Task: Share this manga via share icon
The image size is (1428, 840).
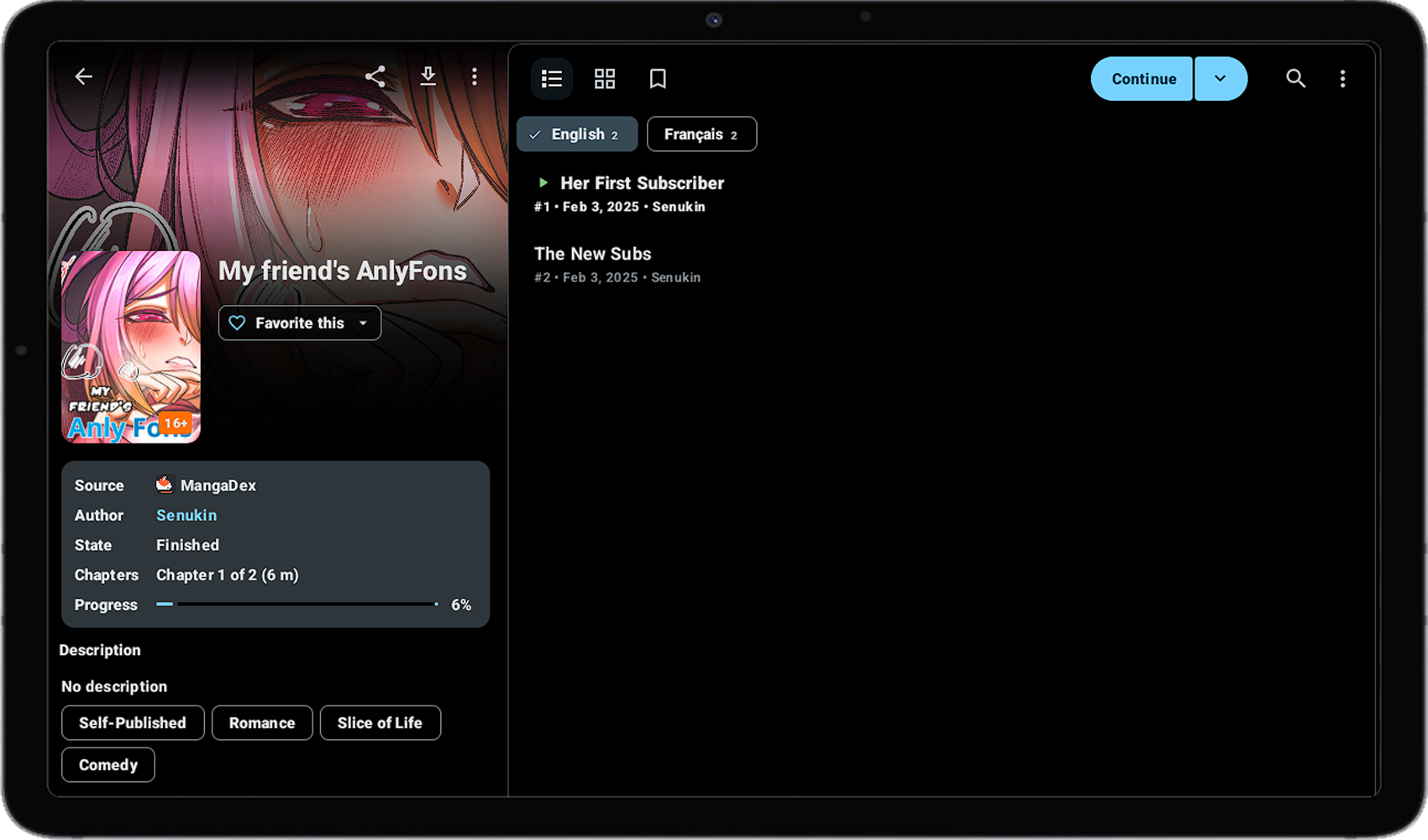Action: 375,77
